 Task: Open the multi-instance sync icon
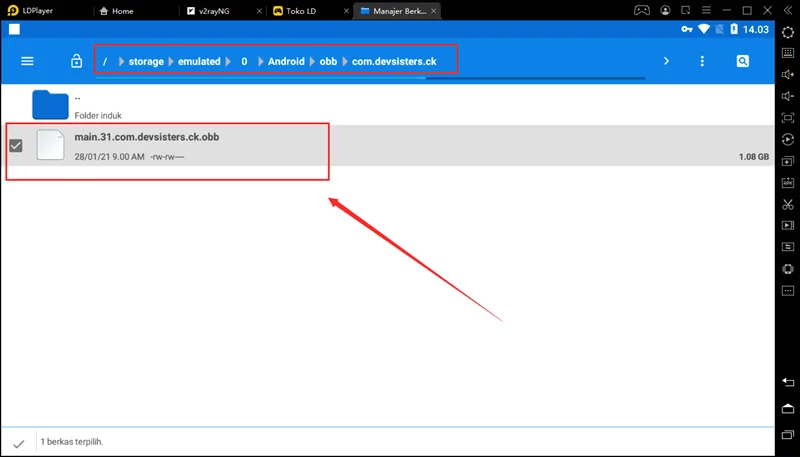click(x=788, y=161)
